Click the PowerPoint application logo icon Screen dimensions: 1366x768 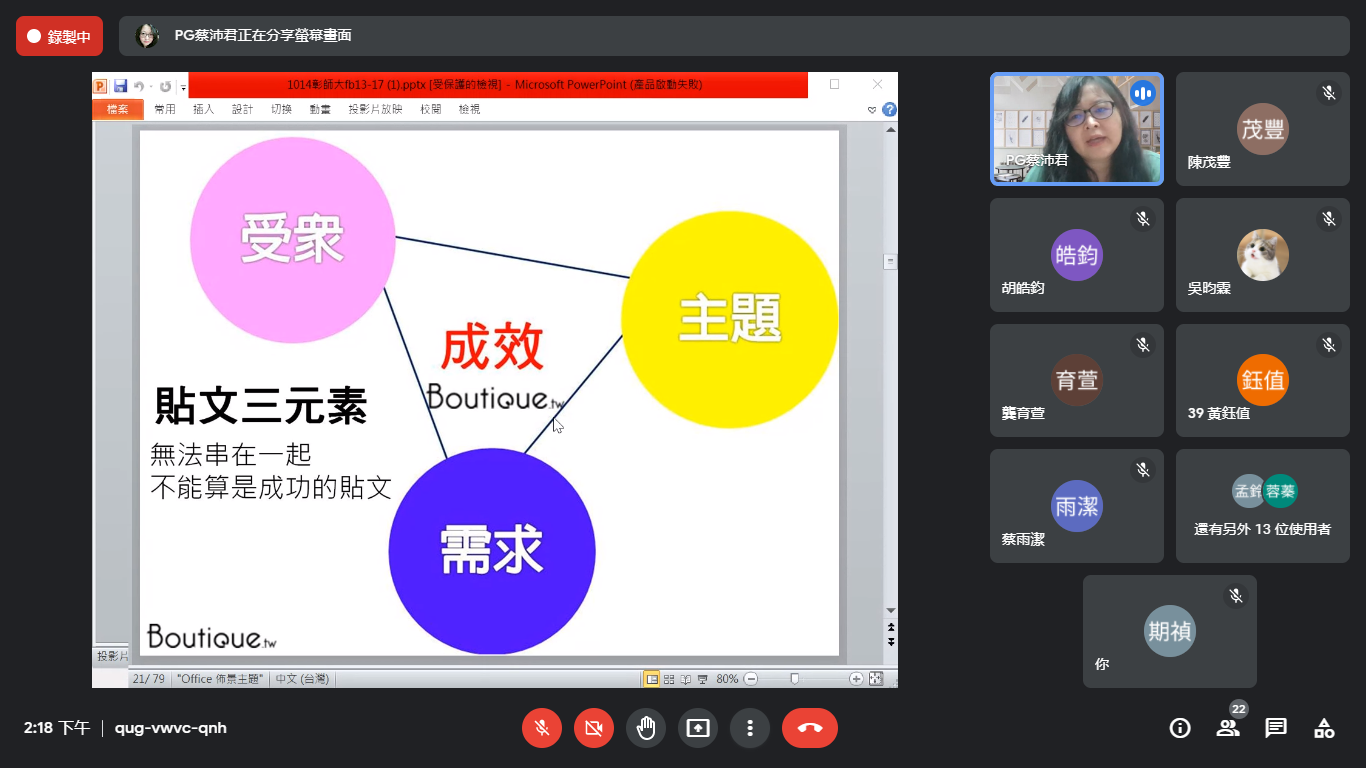tap(100, 86)
